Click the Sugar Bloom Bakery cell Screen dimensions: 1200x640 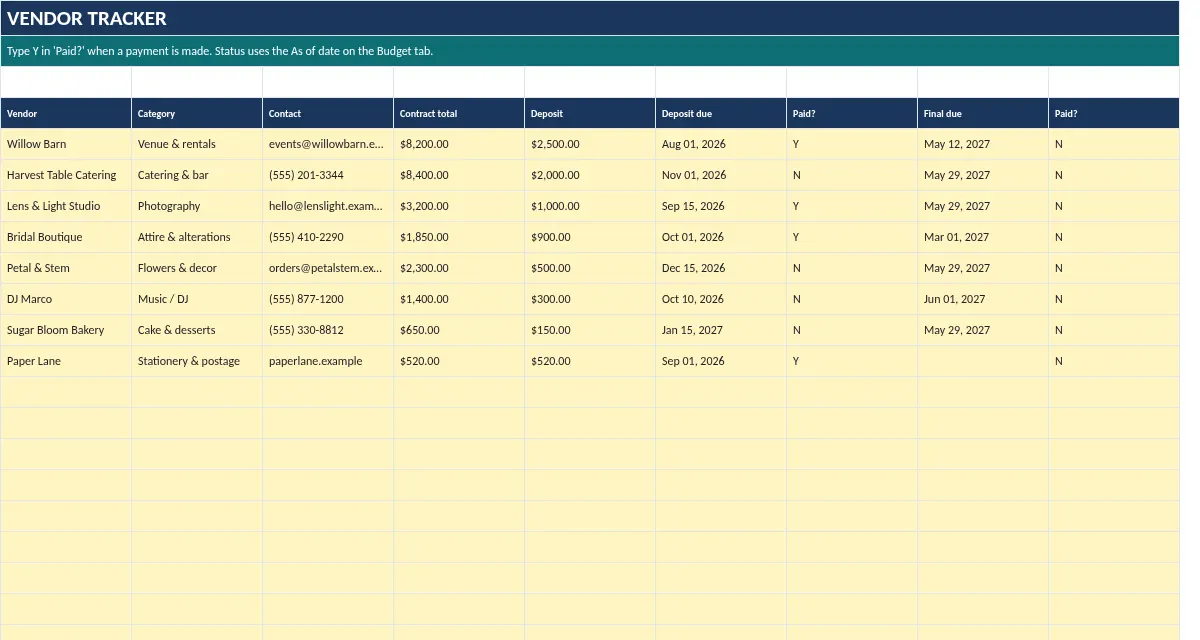pyautogui.click(x=66, y=330)
